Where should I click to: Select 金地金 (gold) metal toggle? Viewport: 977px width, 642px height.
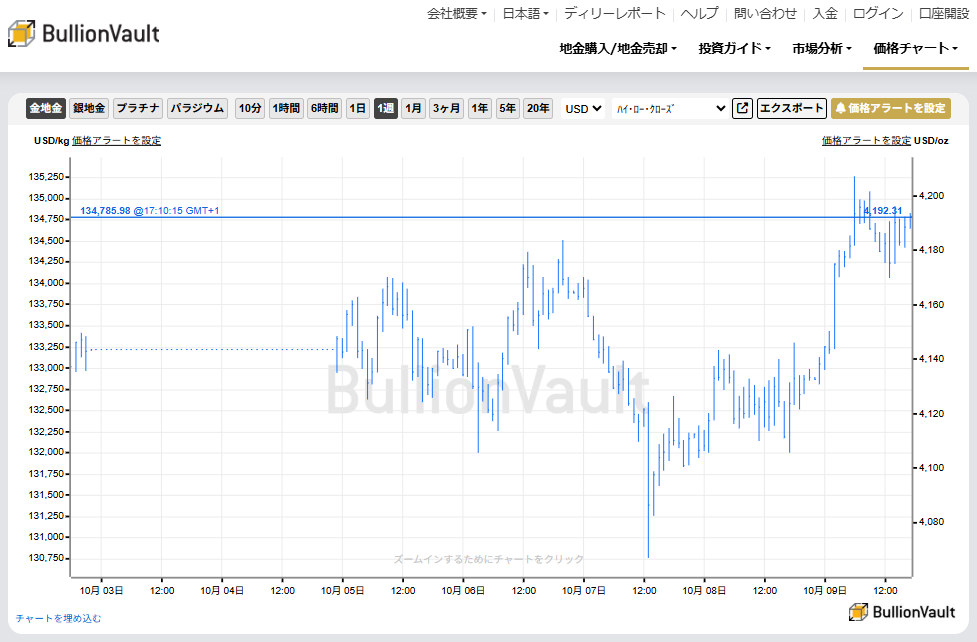[x=46, y=108]
